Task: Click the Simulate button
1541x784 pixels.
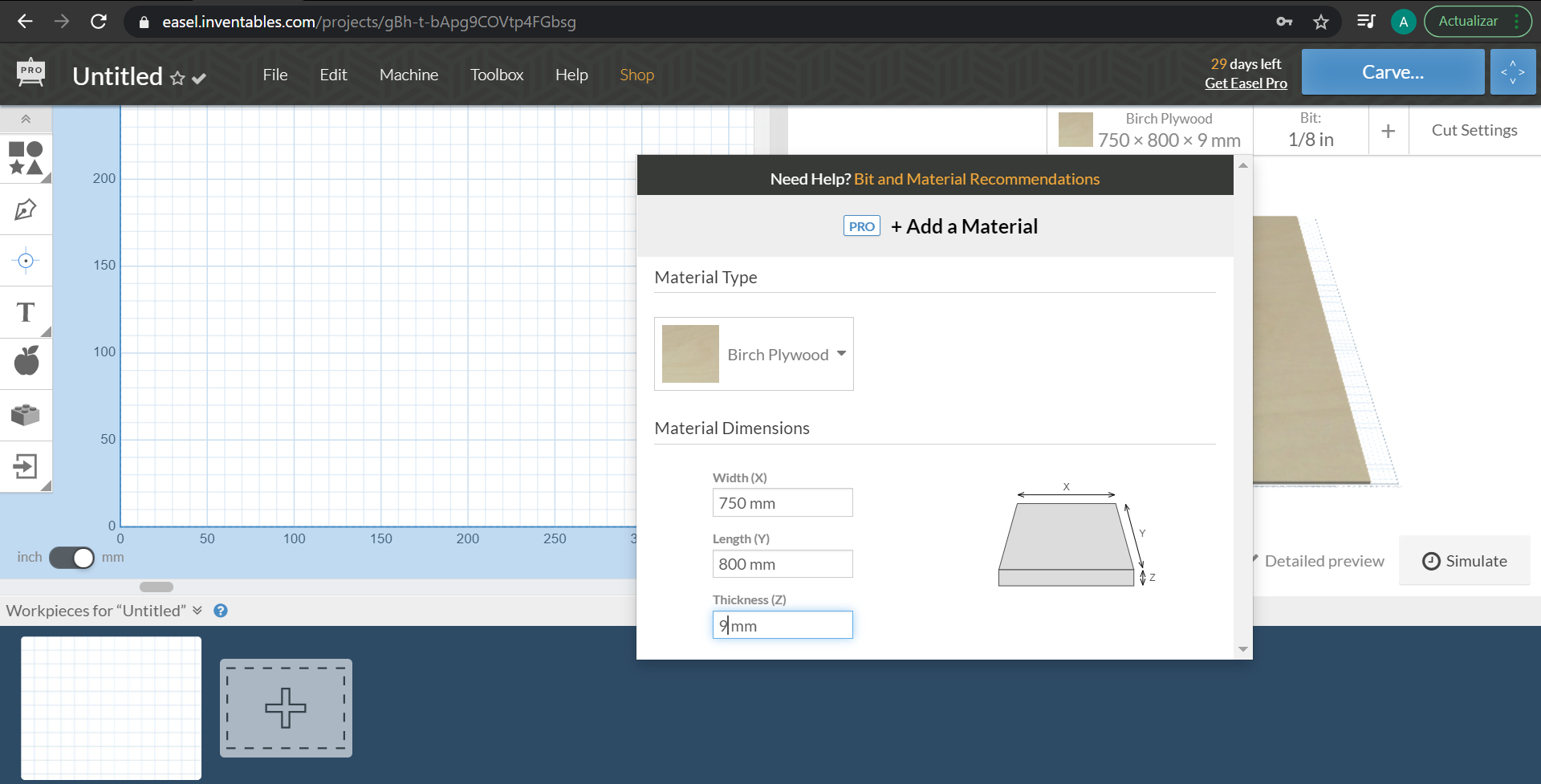Action: pos(1465,561)
